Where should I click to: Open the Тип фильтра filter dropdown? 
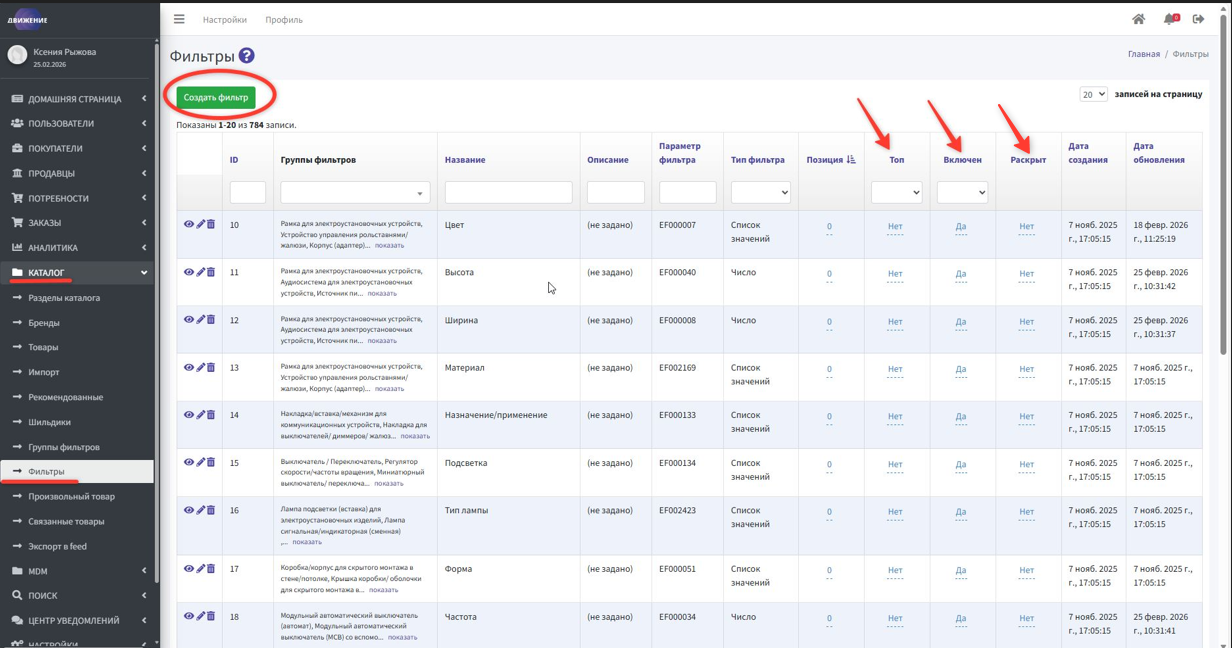[760, 192]
